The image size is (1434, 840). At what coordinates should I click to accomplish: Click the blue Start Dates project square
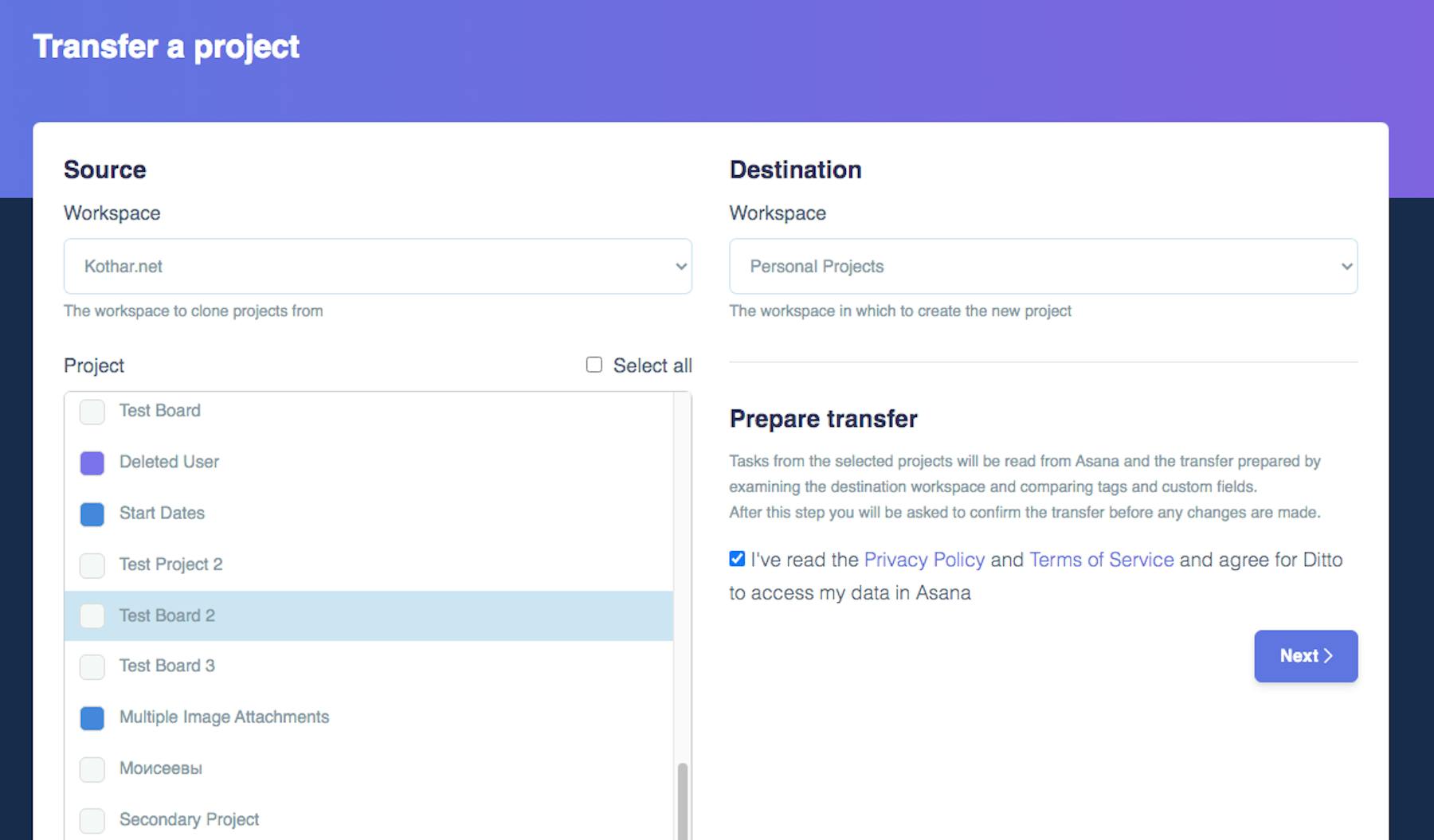point(92,514)
